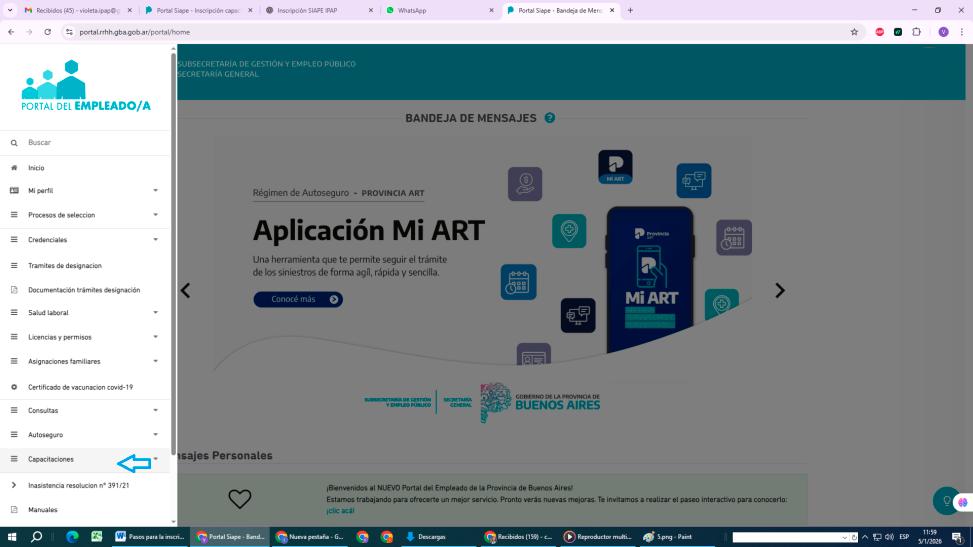Image resolution: width=973 pixels, height=547 pixels.
Task: Bookmark this page with the star icon
Action: [x=854, y=32]
